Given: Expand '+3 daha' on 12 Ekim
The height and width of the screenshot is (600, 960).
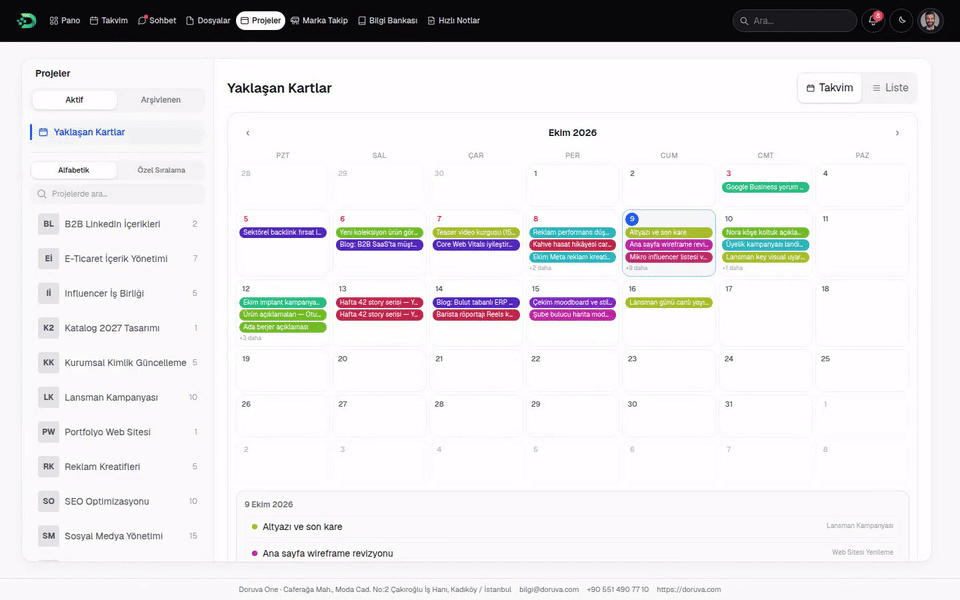Looking at the screenshot, I should point(250,338).
